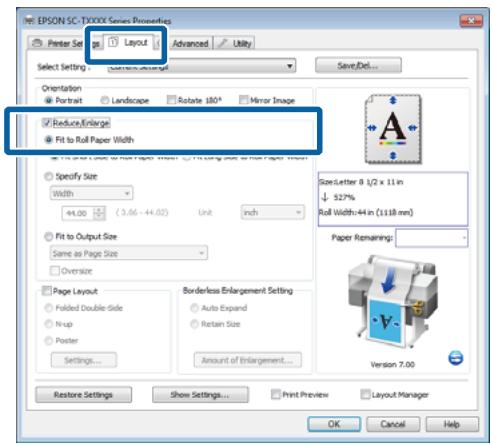Screen dimensions: 492x445
Task: Select Portrait orientation
Action: click(x=49, y=100)
